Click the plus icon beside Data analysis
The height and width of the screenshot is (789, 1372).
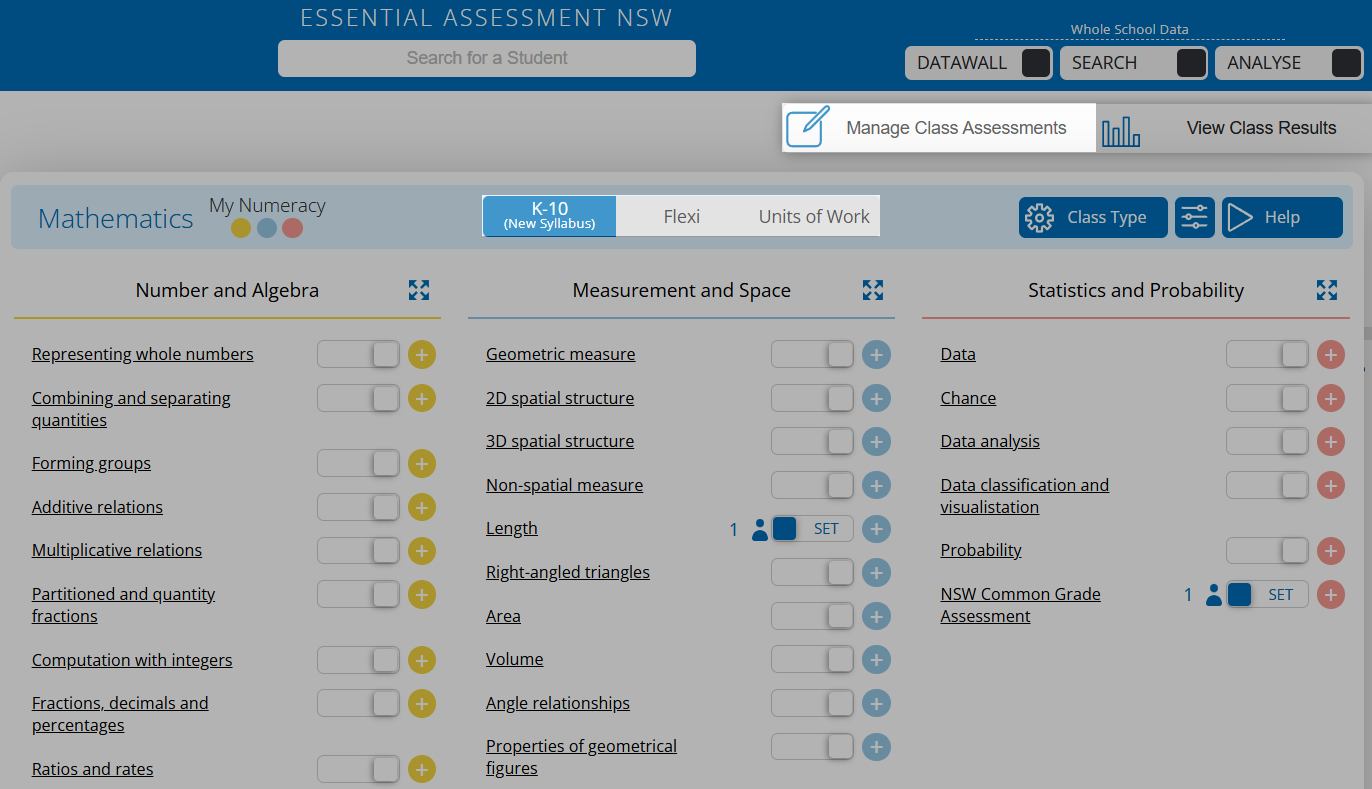(x=1330, y=441)
